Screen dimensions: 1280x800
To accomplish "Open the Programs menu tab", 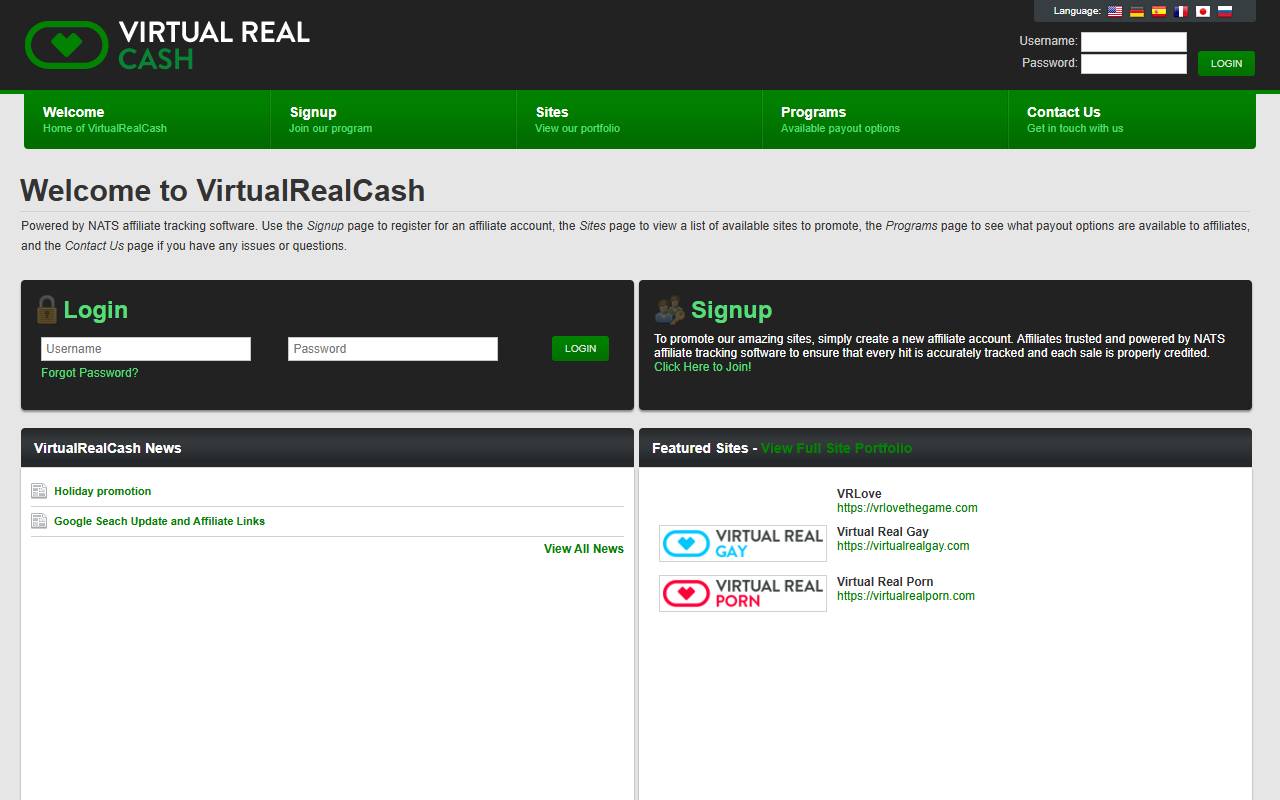I will click(885, 119).
